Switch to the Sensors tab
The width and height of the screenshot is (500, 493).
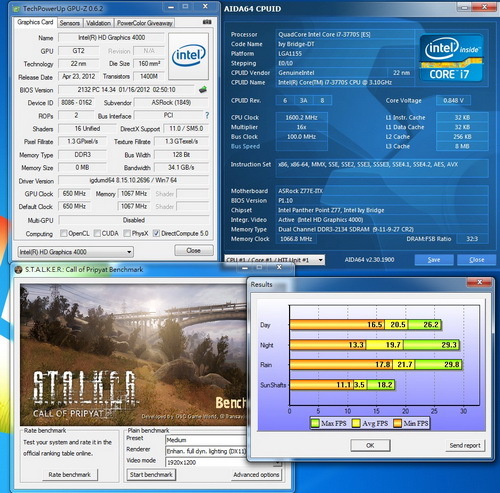click(69, 23)
